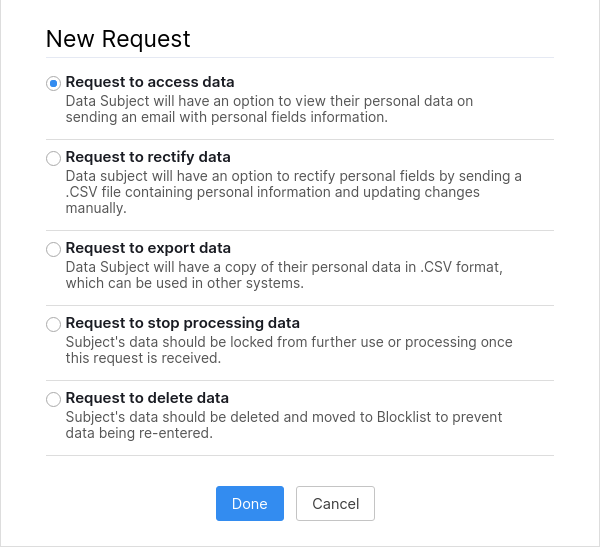The image size is (600, 547).
Task: Click the divider line above the Done button
Action: tap(299, 456)
